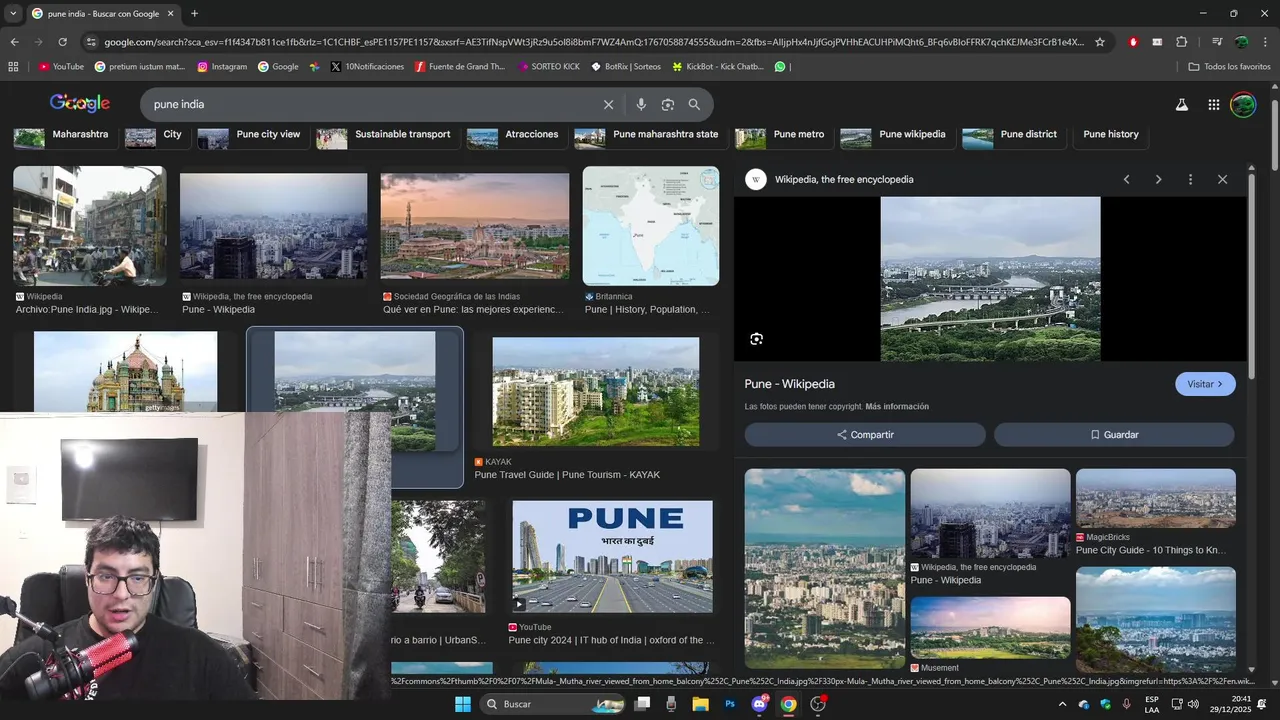The width and height of the screenshot is (1280, 720).
Task: Click the Compartir button
Action: click(x=865, y=435)
